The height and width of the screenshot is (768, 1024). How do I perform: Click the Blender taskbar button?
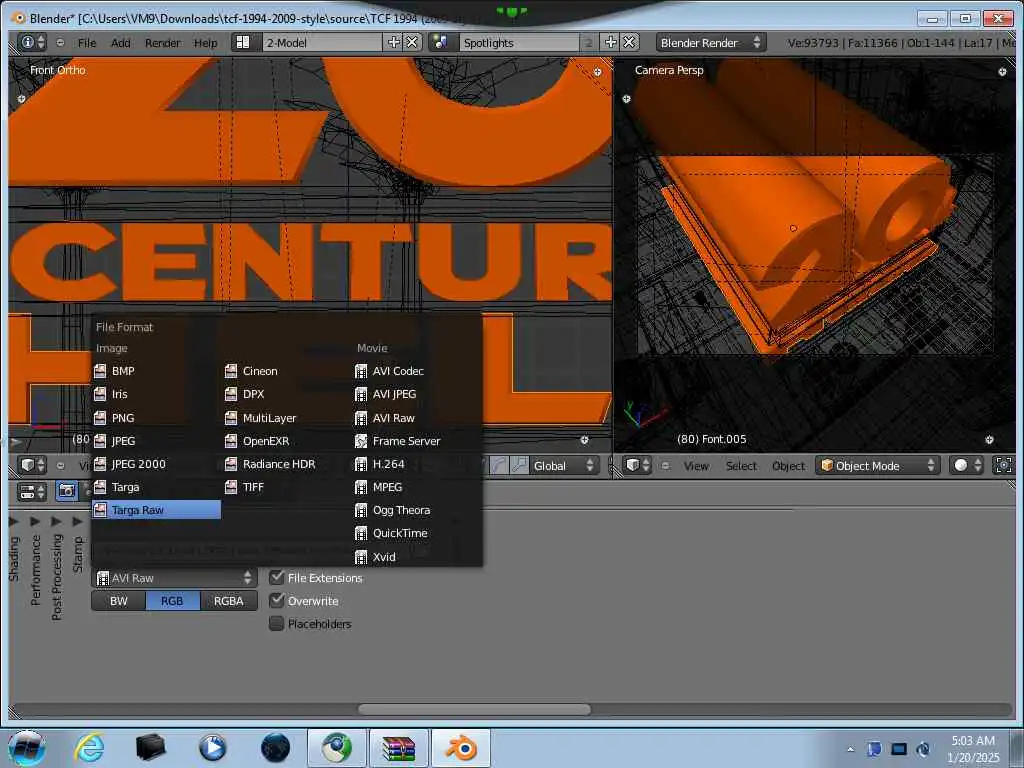coord(461,748)
